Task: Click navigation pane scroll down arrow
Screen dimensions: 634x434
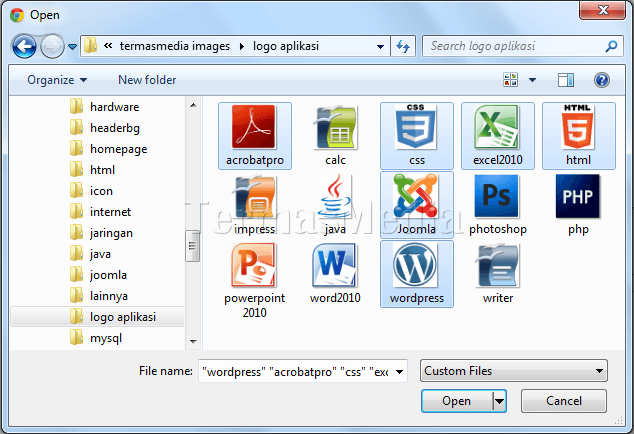Action: 193,342
